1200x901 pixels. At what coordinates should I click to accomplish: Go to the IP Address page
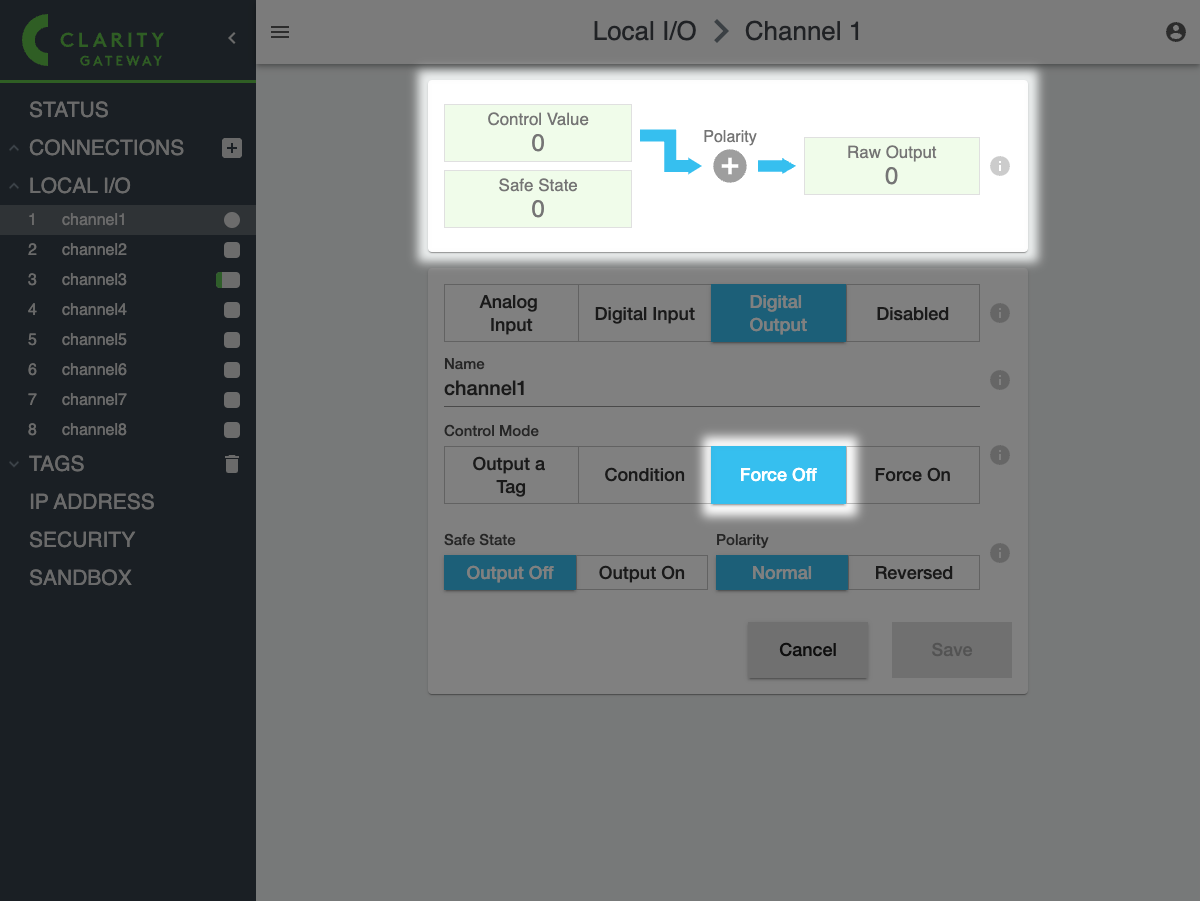coord(92,502)
